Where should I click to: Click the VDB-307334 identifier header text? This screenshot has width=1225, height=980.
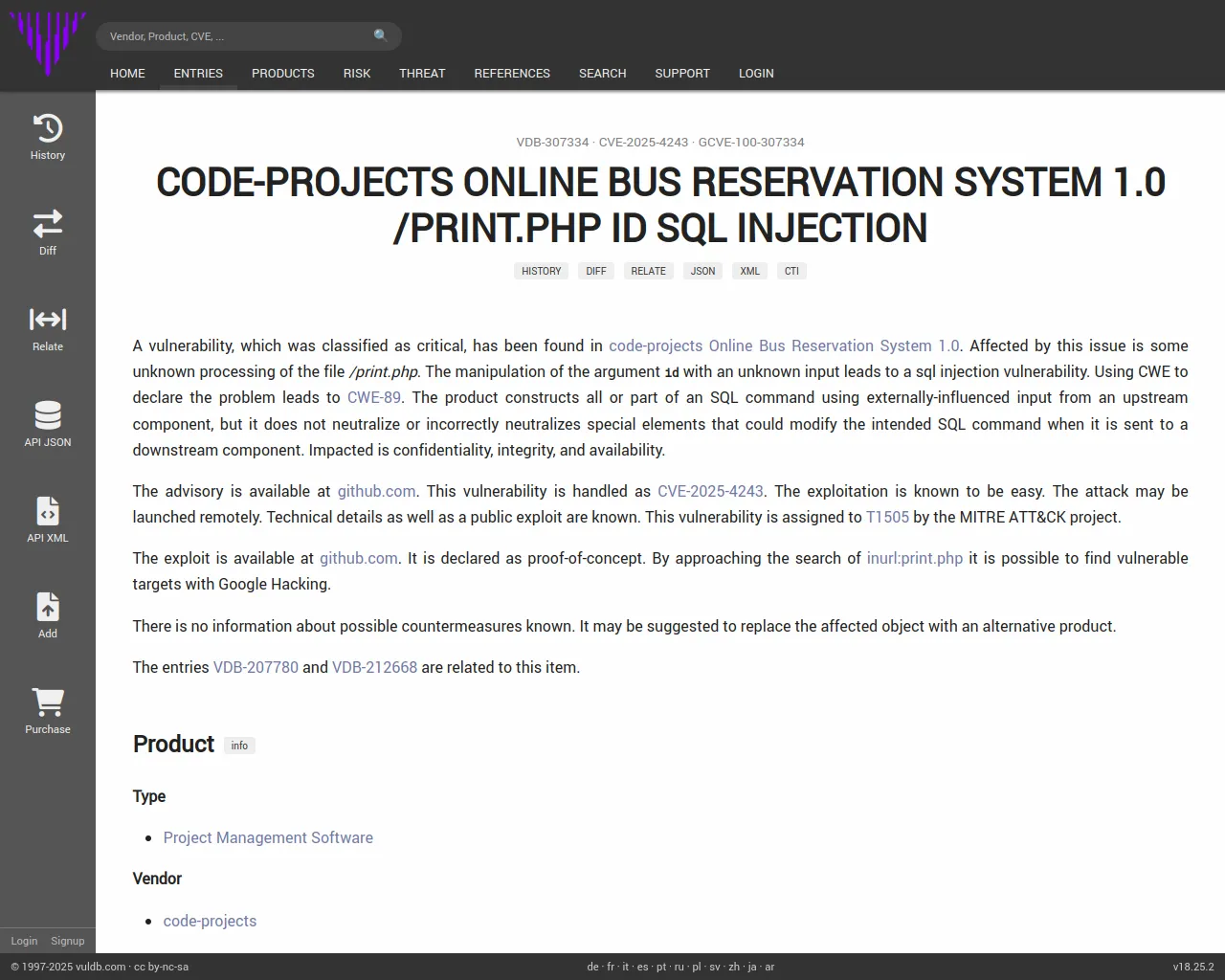pyautogui.click(x=552, y=142)
